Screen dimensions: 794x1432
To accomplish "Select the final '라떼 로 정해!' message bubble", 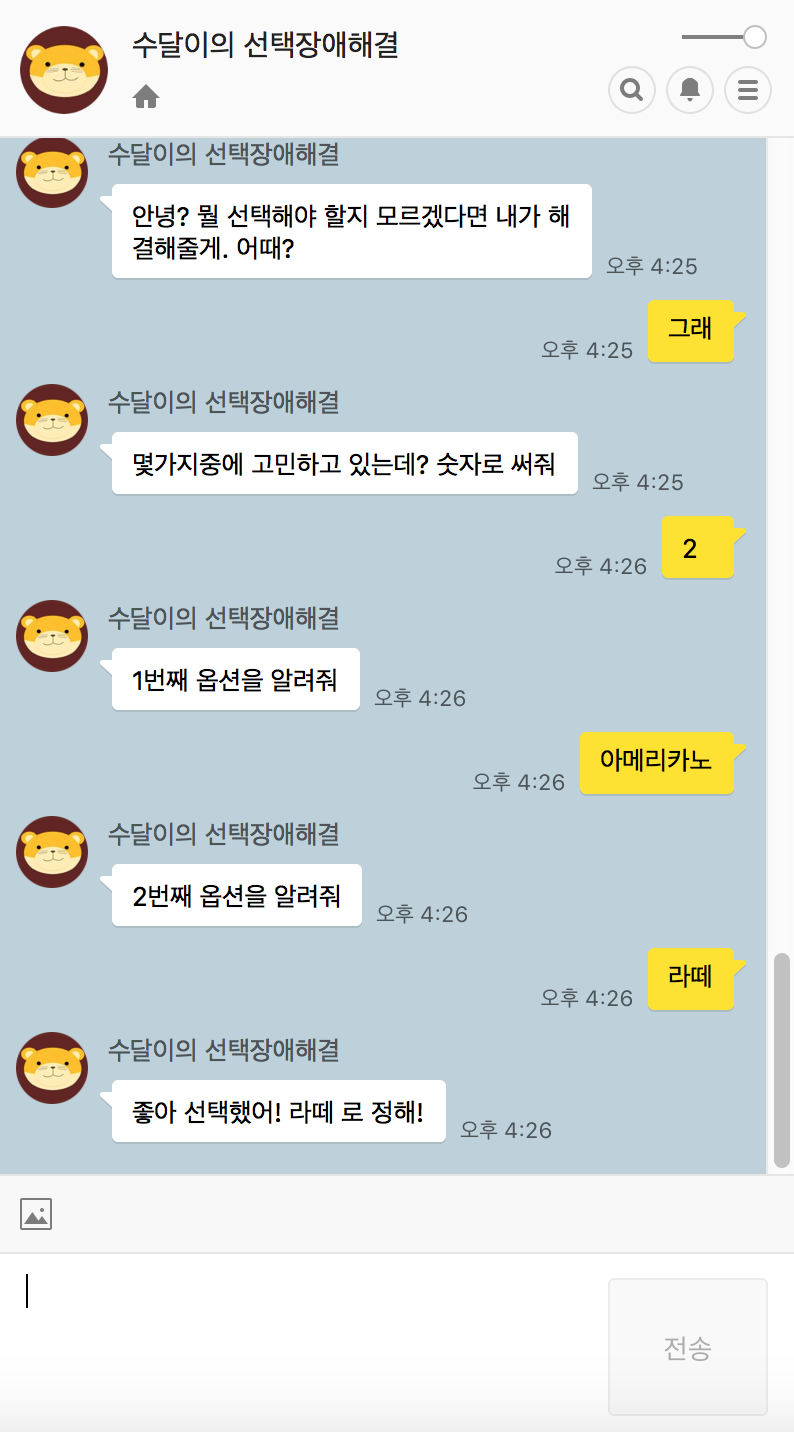I will [x=279, y=1111].
